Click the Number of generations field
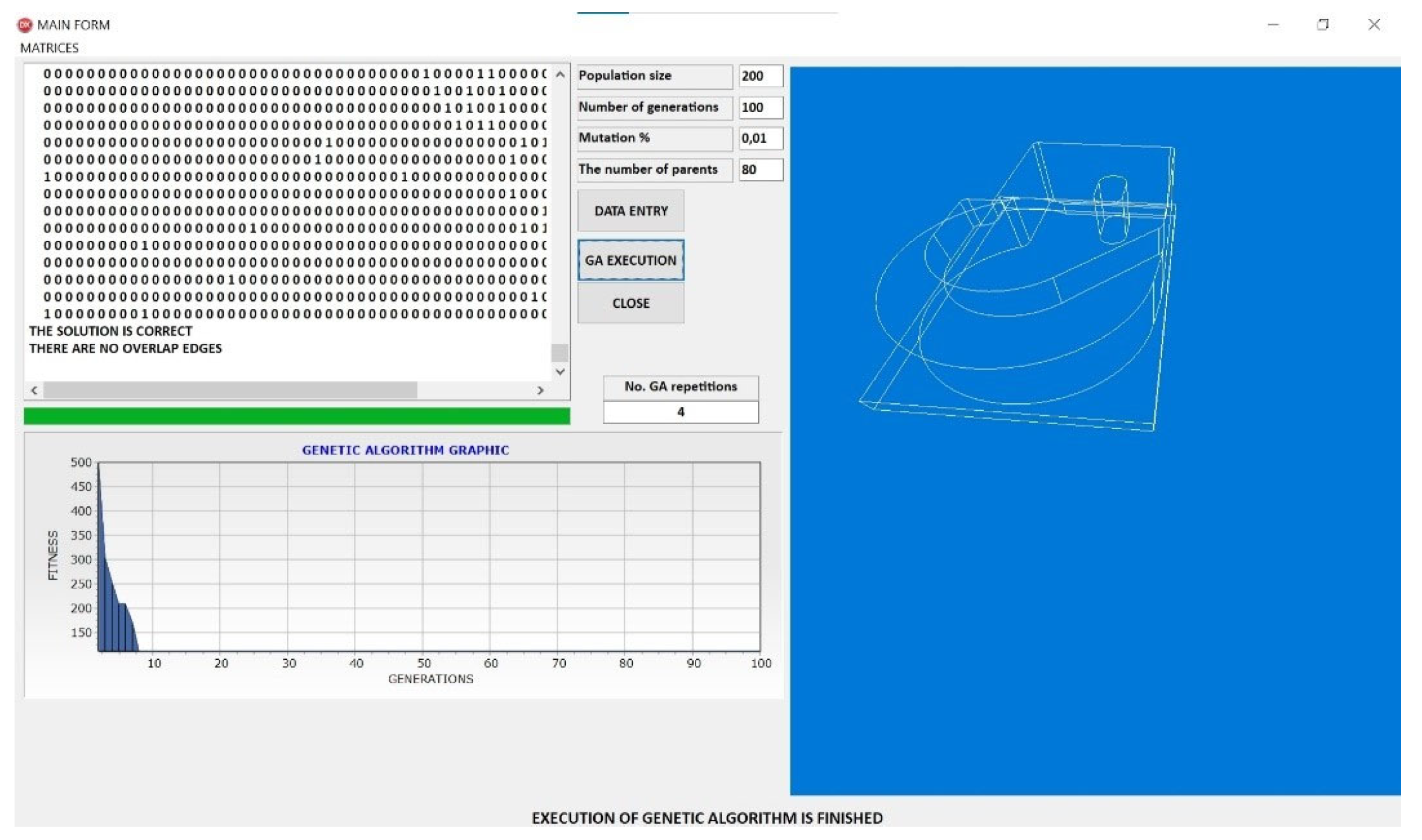The height and width of the screenshot is (840, 1422). pyautogui.click(x=761, y=107)
